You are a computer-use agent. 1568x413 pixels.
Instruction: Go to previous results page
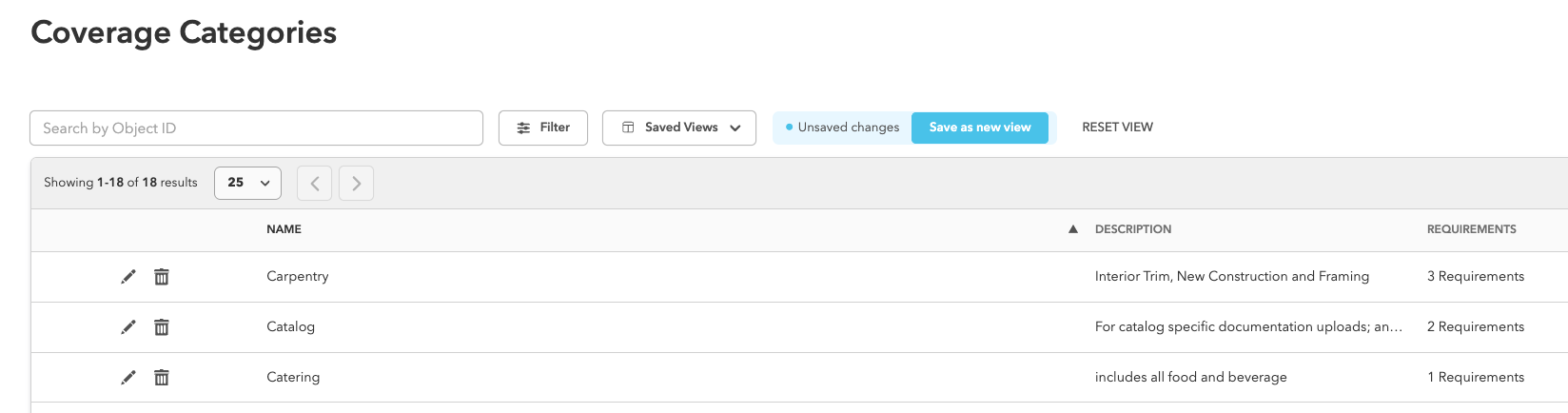pos(314,183)
